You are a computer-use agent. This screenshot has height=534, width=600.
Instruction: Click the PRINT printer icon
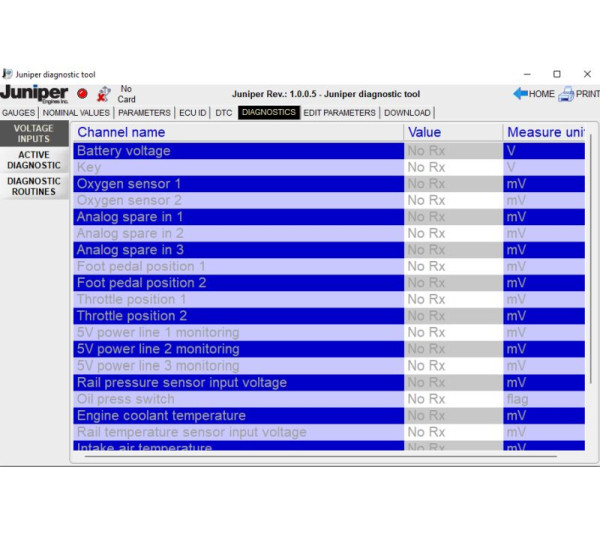pyautogui.click(x=566, y=94)
